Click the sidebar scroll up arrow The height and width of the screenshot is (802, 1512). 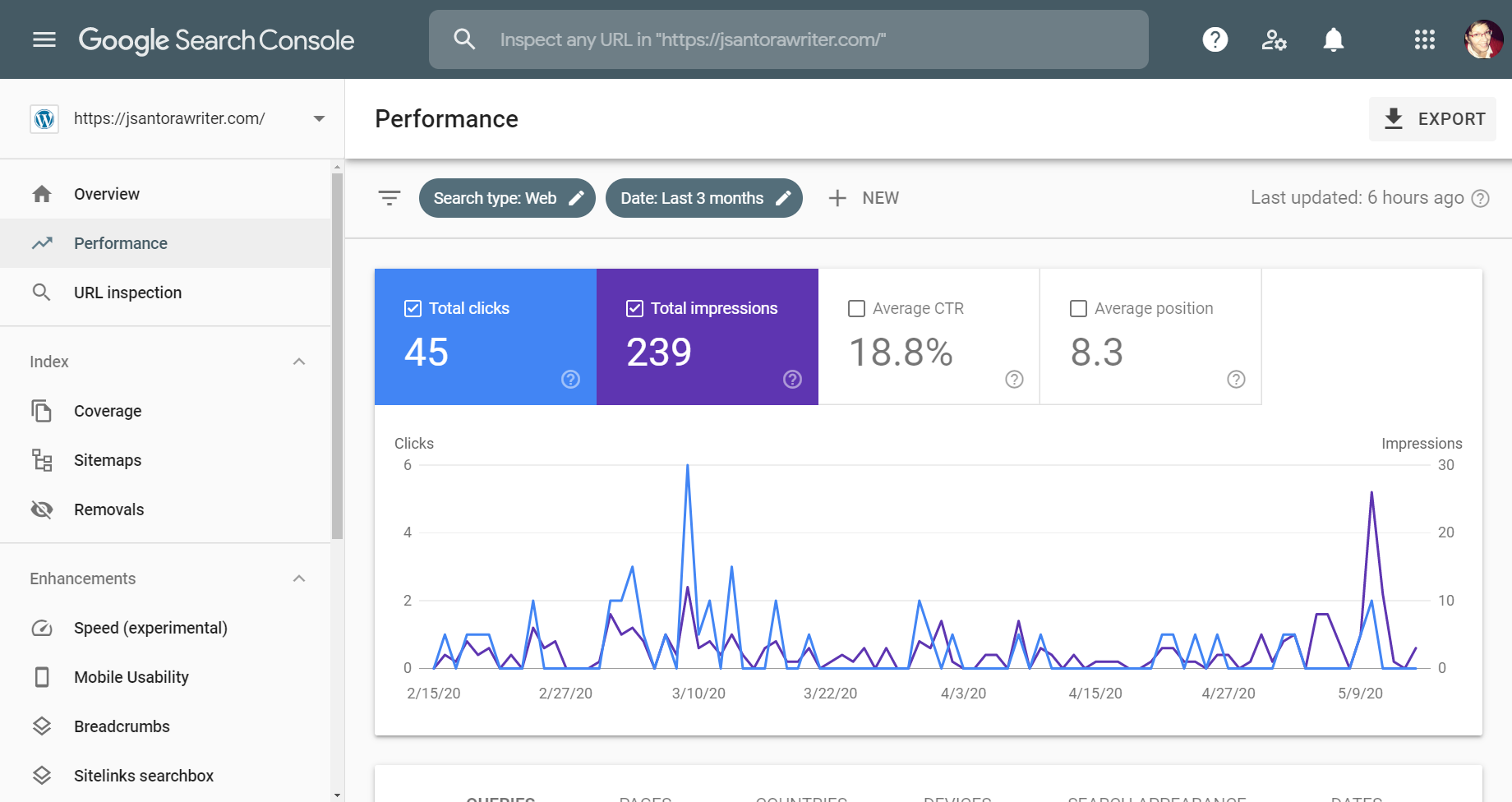coord(337,167)
